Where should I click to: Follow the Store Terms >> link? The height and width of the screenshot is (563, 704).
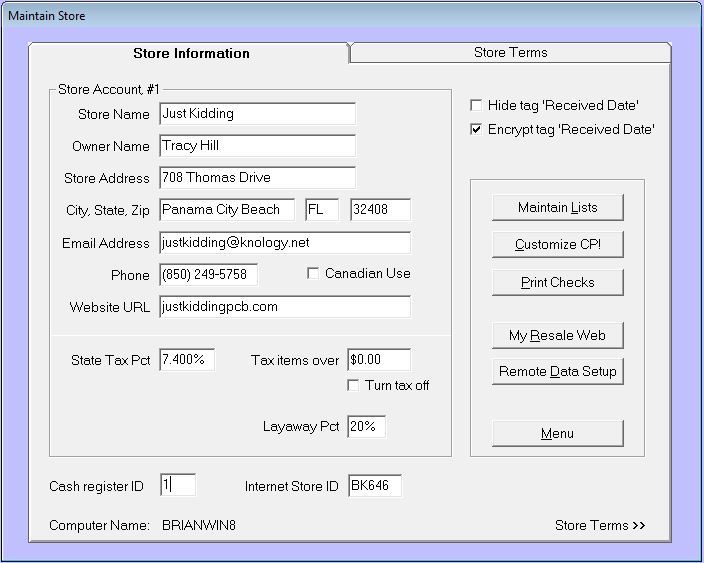600,525
